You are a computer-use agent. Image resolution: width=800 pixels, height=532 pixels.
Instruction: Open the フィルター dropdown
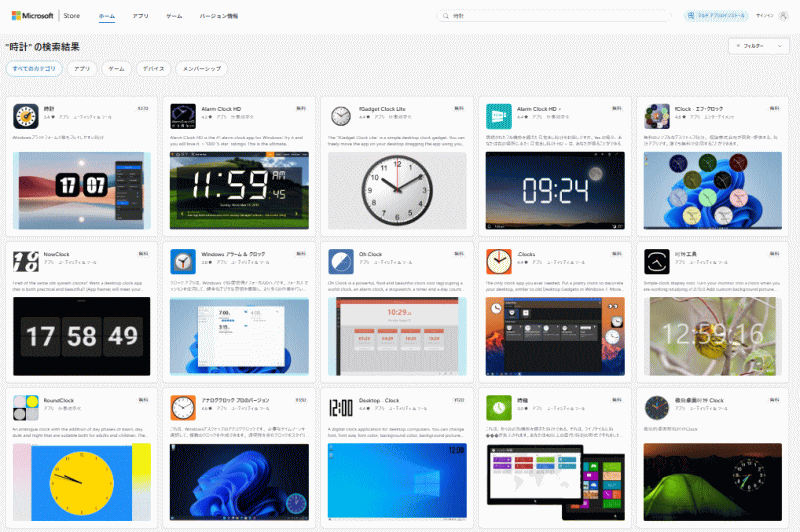759,46
